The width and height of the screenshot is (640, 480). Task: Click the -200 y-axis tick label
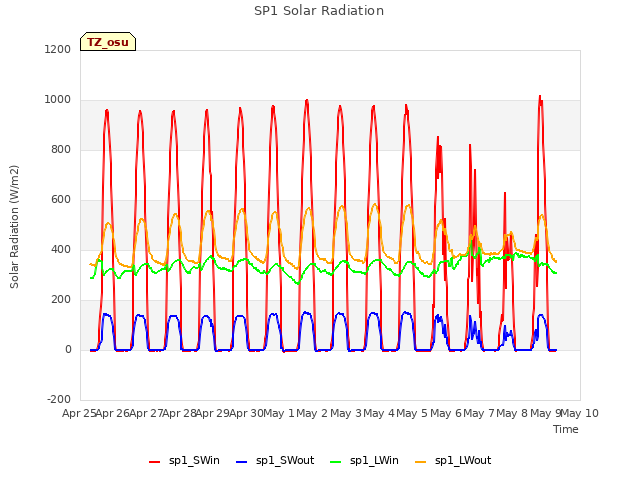point(59,399)
